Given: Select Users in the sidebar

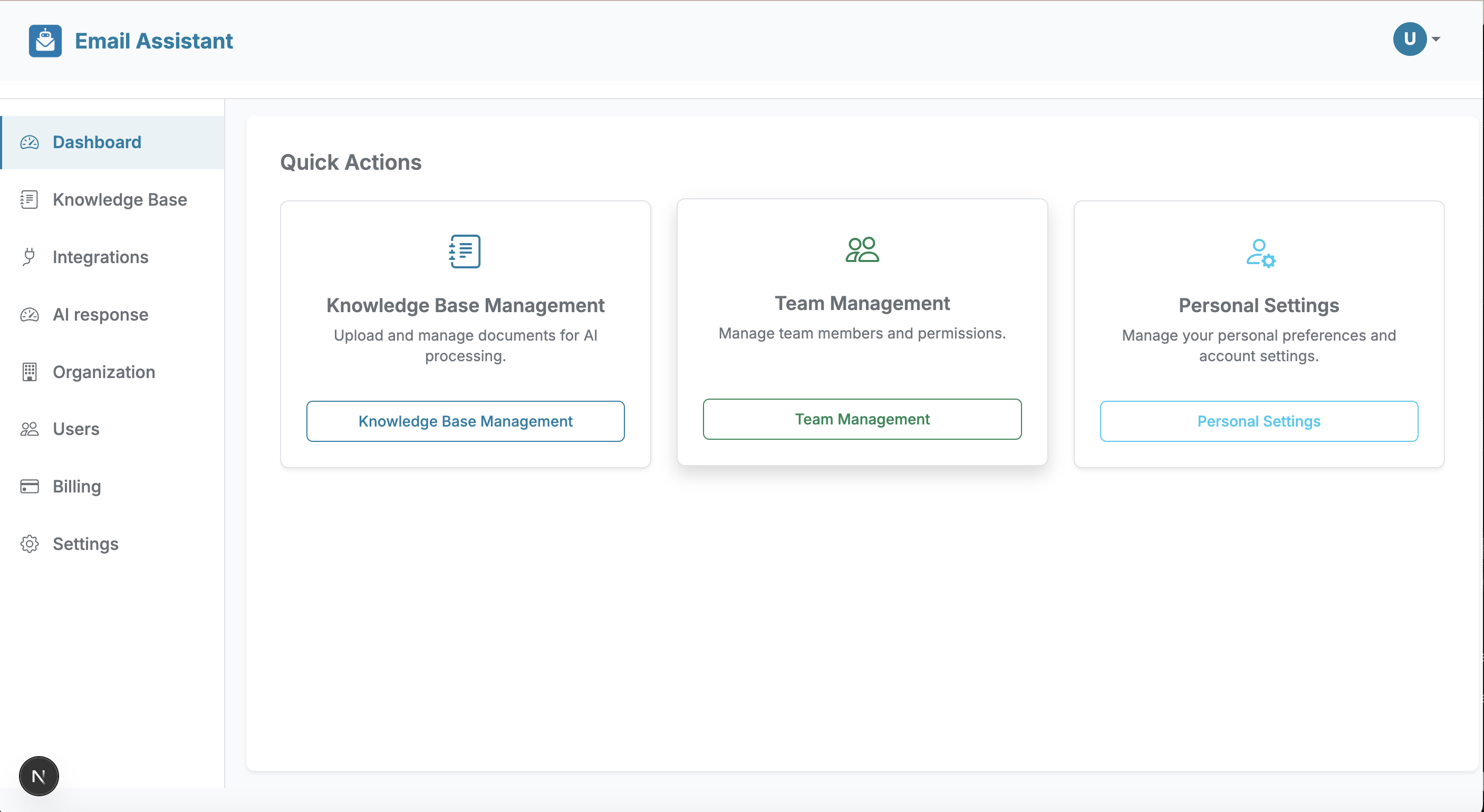Looking at the screenshot, I should 75,429.
